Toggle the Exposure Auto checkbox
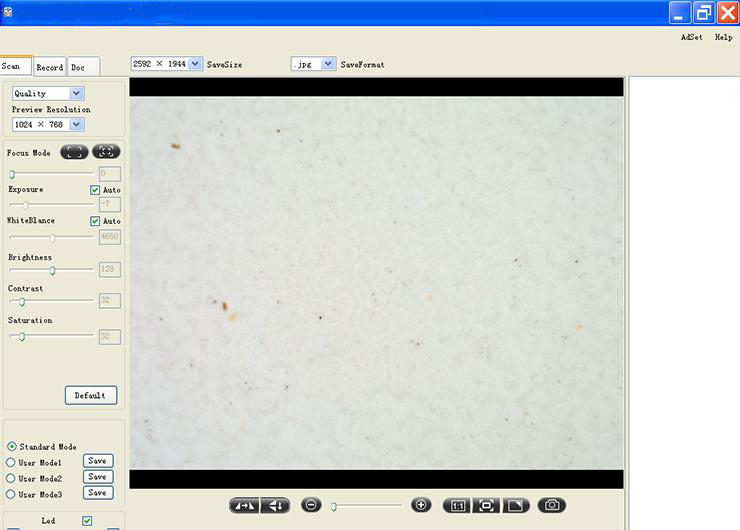This screenshot has height=530, width=740. [x=95, y=190]
